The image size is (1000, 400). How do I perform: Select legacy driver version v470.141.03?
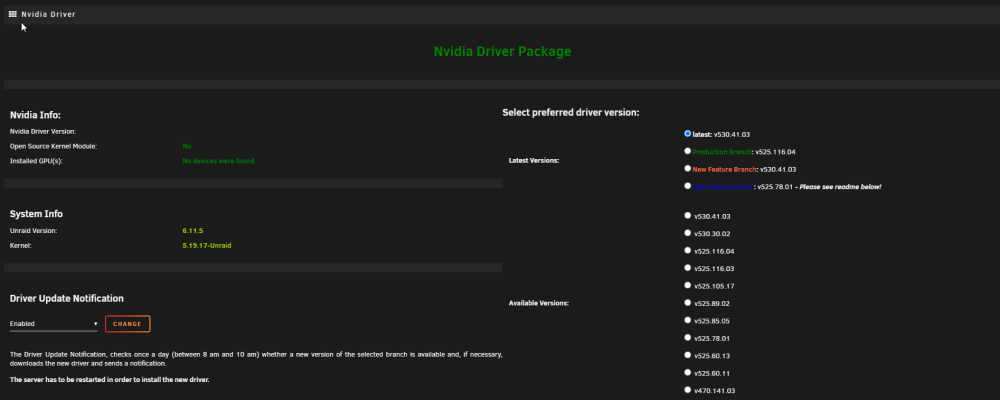[688, 389]
